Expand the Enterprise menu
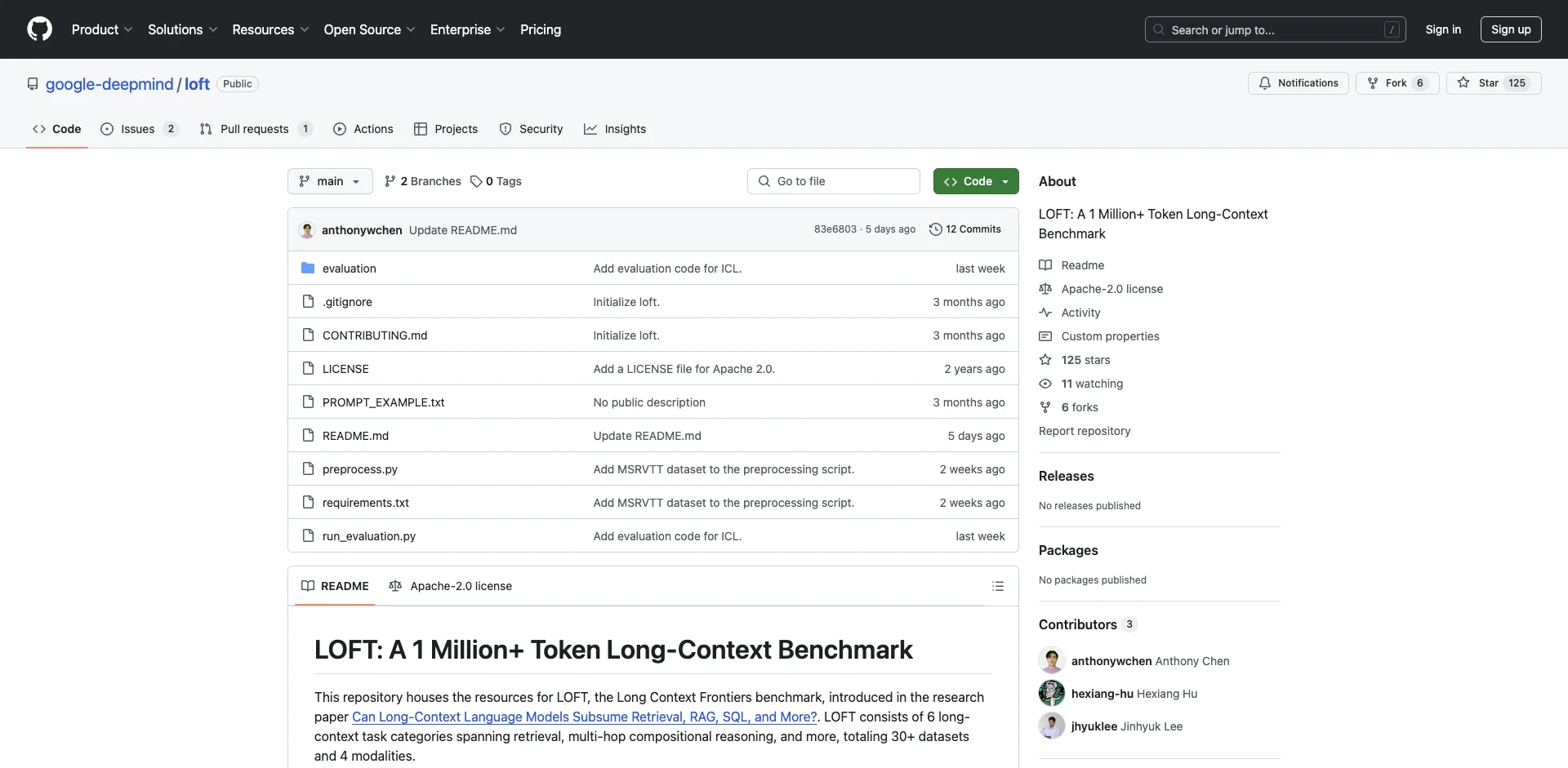1568x768 pixels. pyautogui.click(x=467, y=29)
